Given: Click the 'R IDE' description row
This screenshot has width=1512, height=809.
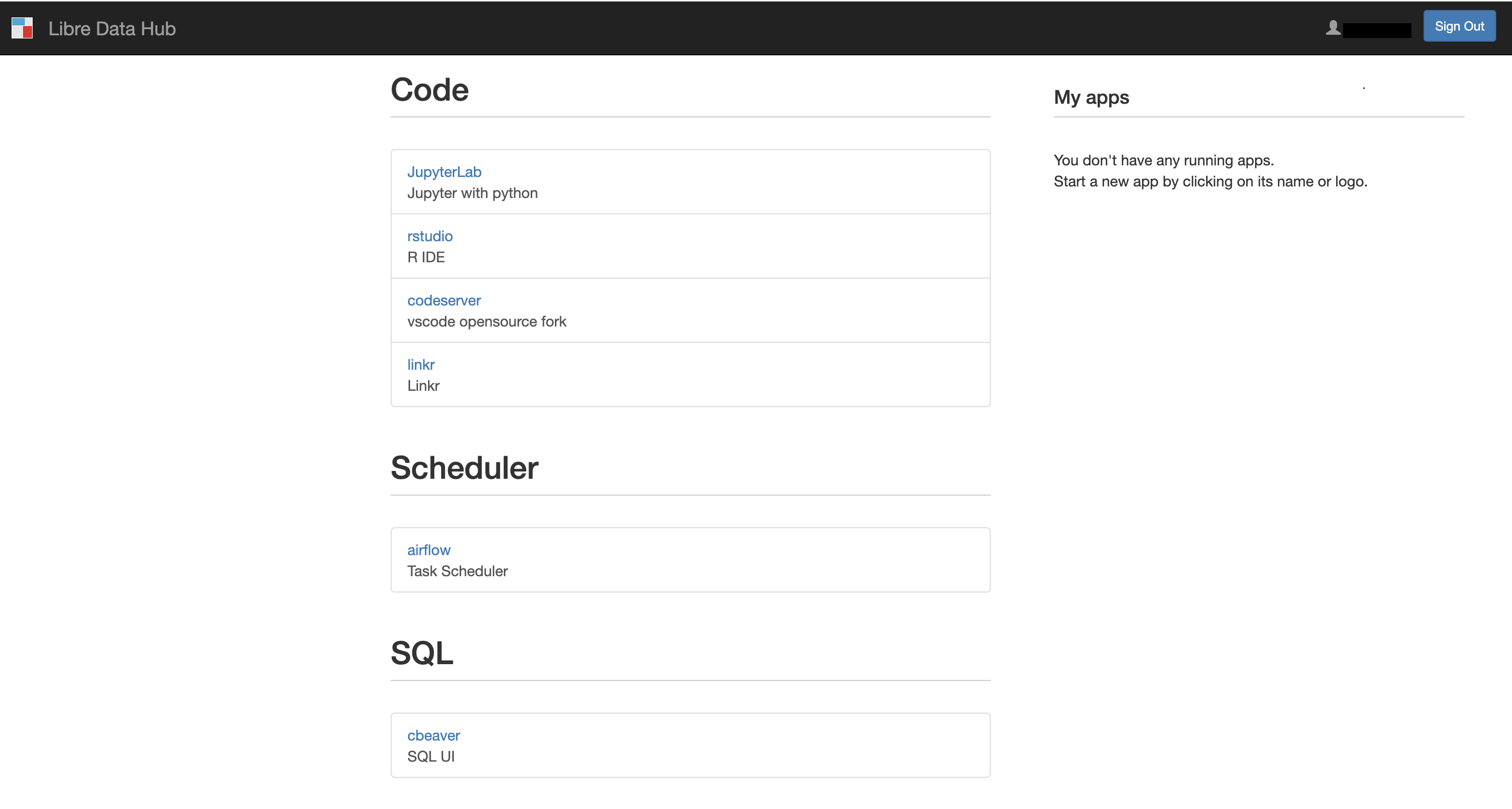Looking at the screenshot, I should (425, 257).
